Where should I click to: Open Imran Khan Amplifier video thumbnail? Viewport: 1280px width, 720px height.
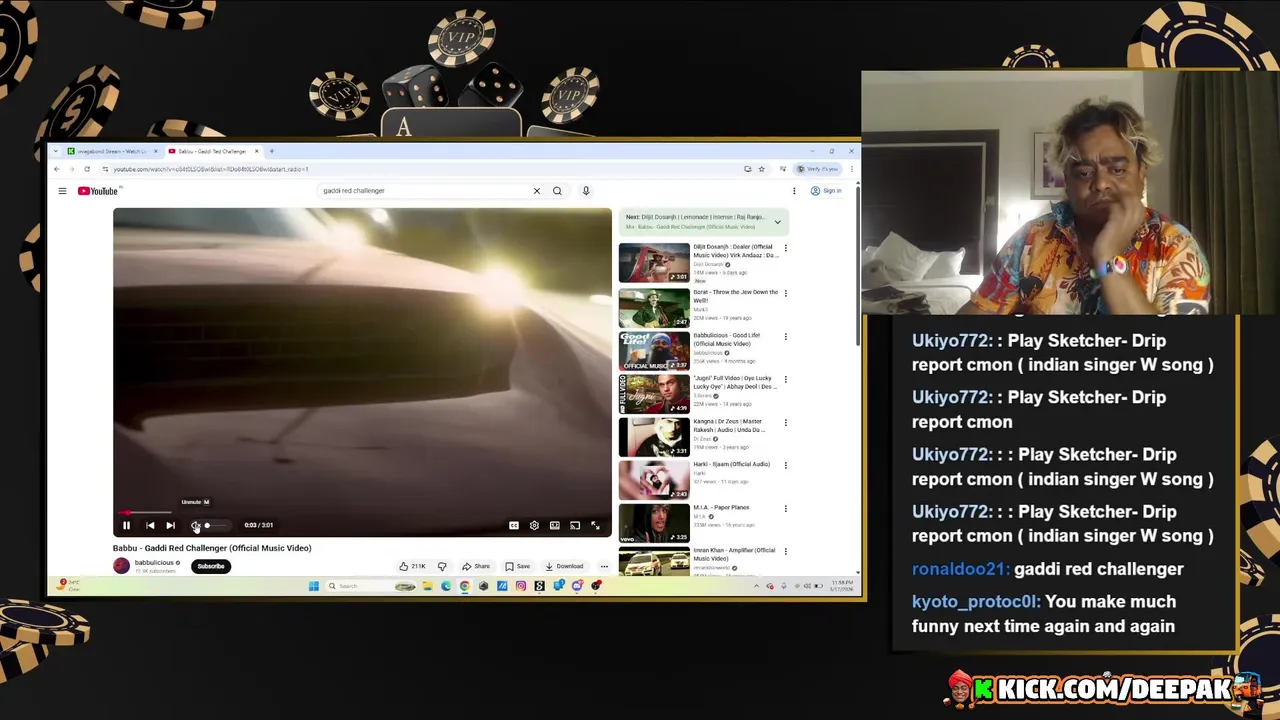tap(654, 562)
